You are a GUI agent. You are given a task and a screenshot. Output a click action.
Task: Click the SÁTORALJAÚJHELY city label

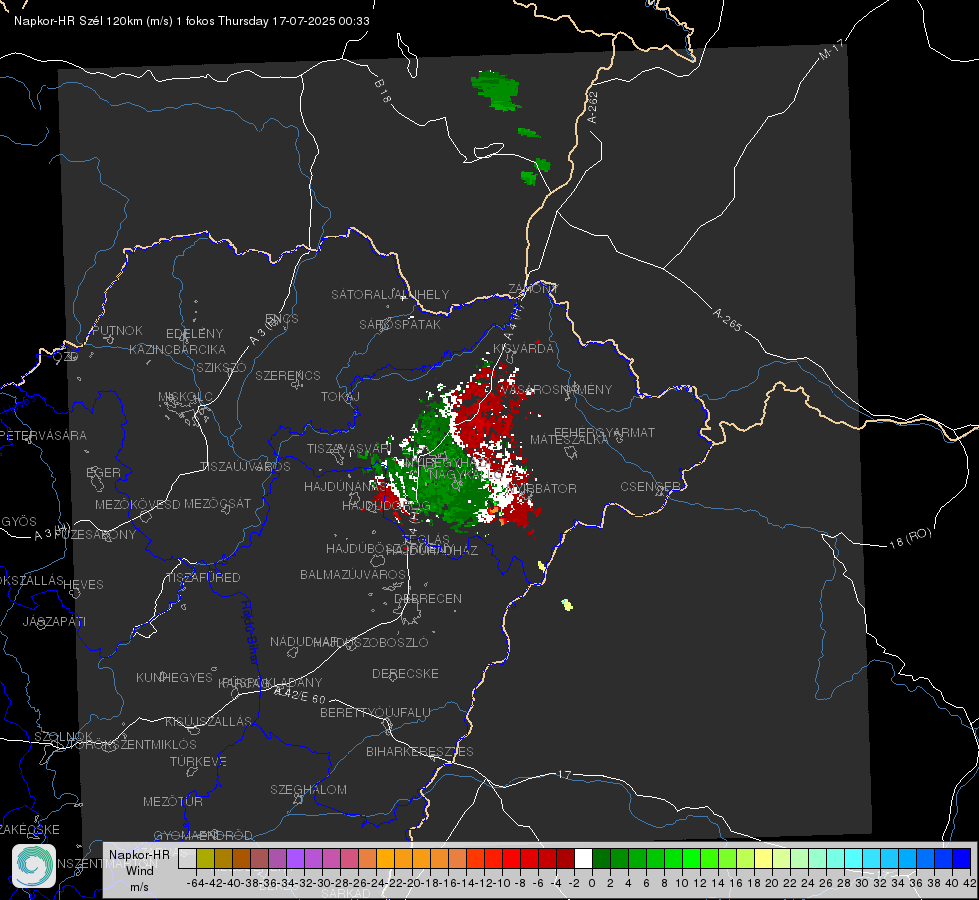click(390, 294)
